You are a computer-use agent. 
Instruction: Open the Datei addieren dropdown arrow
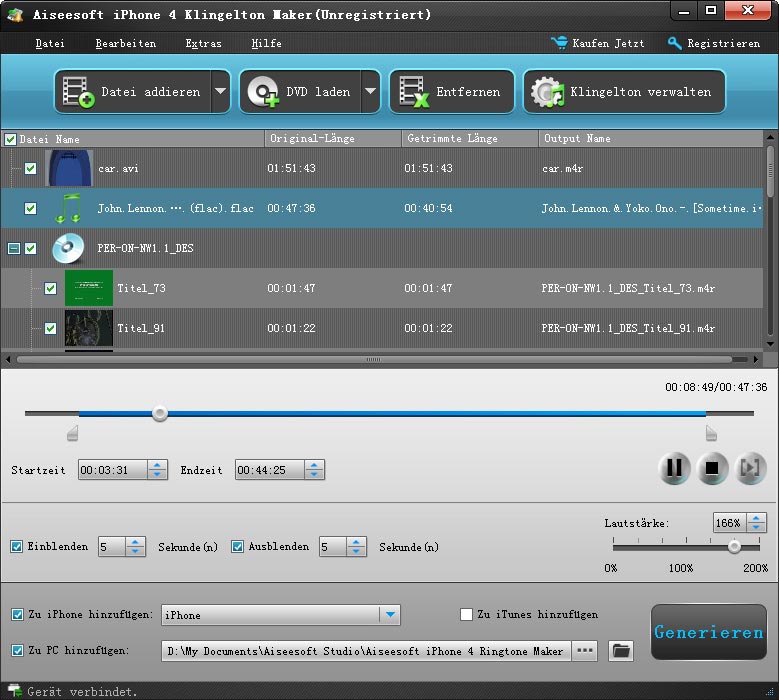click(220, 91)
